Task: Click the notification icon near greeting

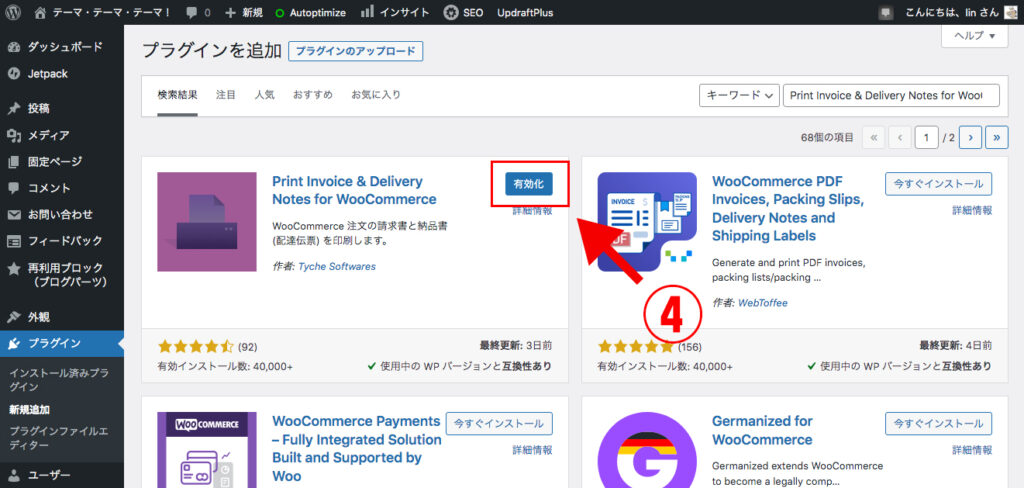Action: coord(886,12)
